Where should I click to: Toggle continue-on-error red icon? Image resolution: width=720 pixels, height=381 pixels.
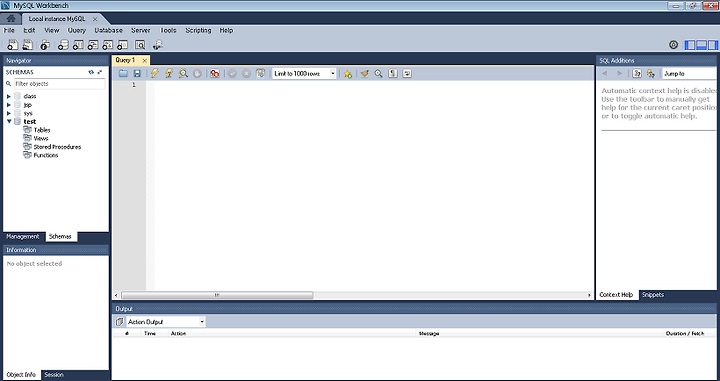pyautogui.click(x=214, y=73)
